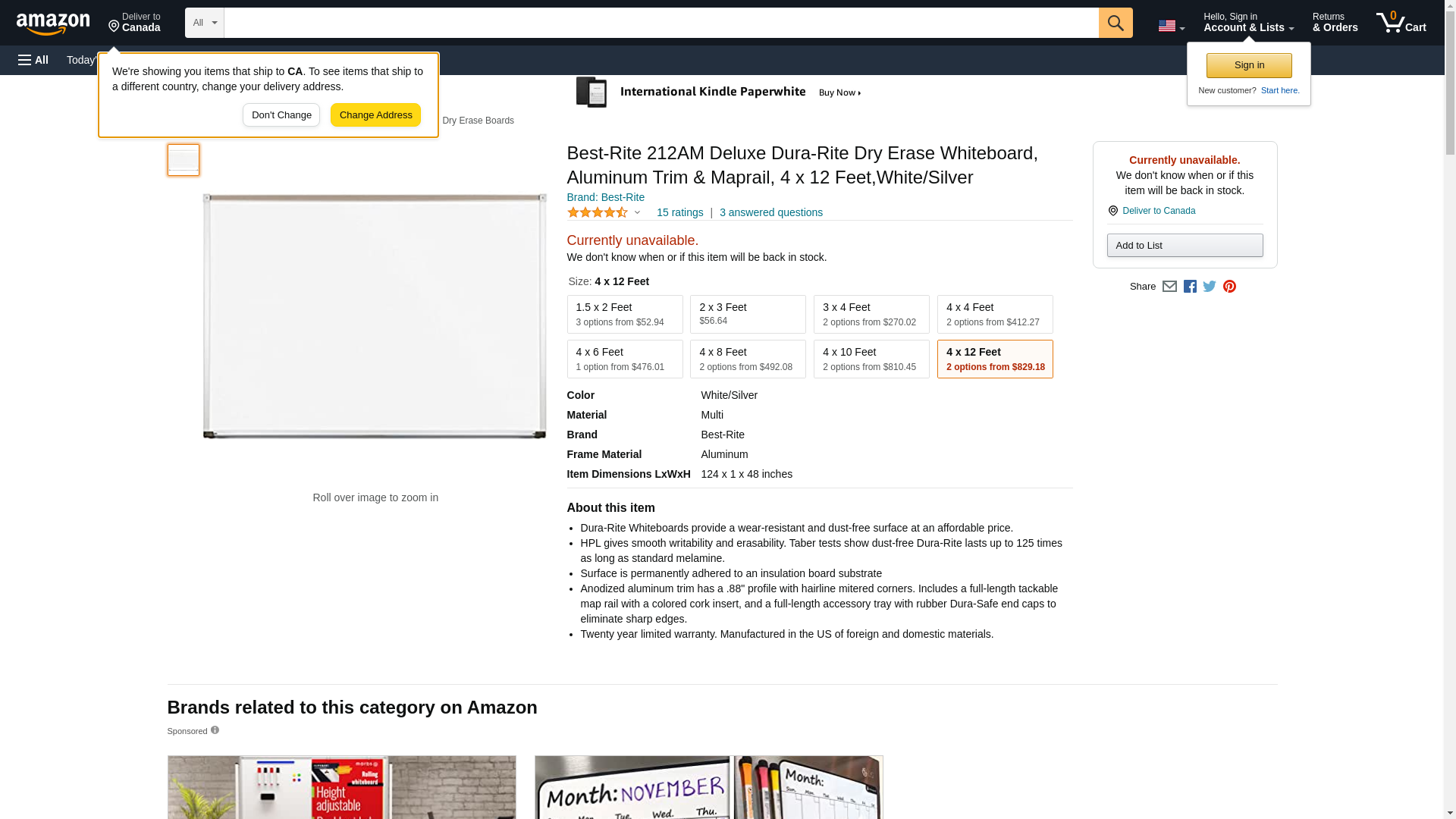Open the All hamburger menu
The height and width of the screenshot is (819, 1456).
(33, 60)
